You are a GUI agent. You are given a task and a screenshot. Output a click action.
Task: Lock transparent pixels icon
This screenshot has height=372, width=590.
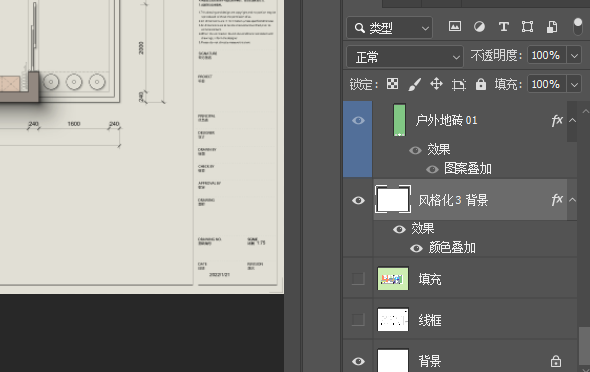coord(392,84)
